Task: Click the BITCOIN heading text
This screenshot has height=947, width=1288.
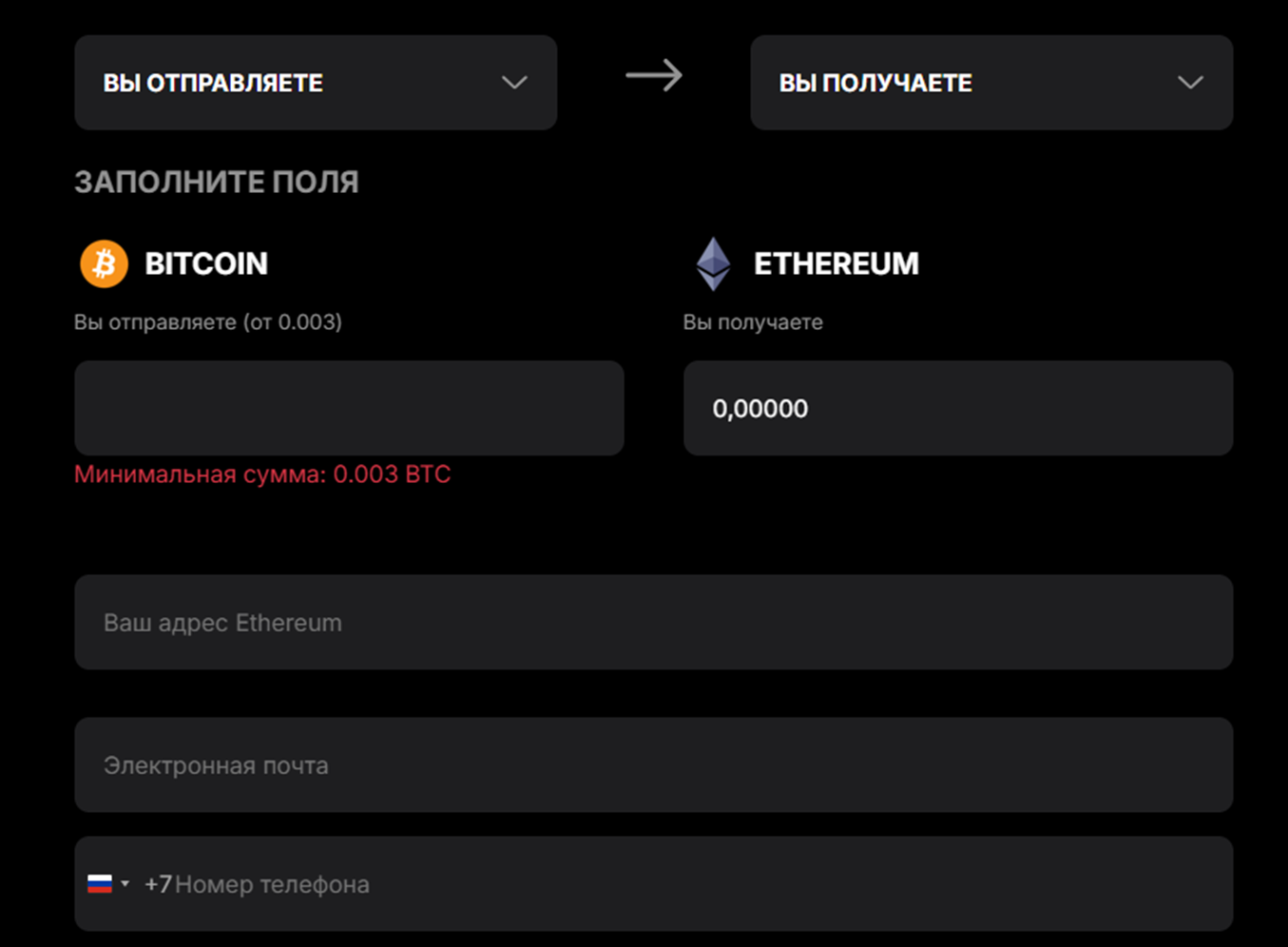Action: pyautogui.click(x=206, y=263)
